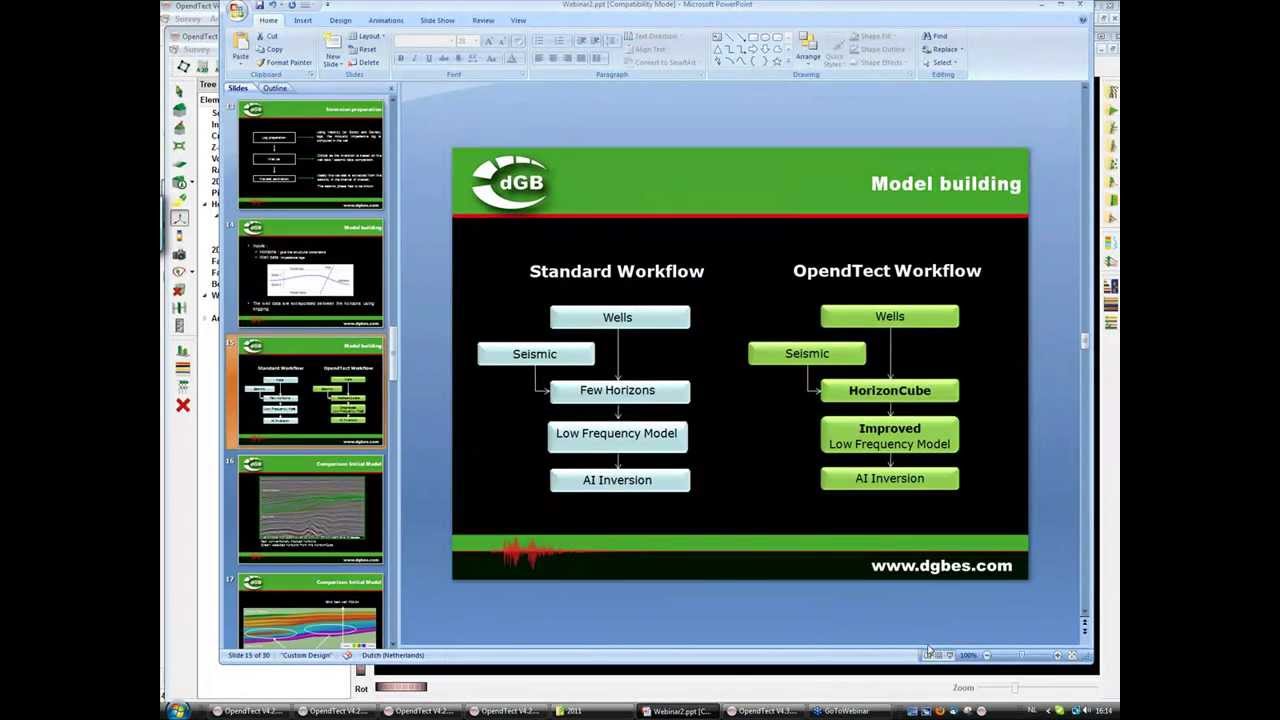Viewport: 1280px width, 720px height.
Task: Open the Office button menu
Action: click(x=236, y=11)
